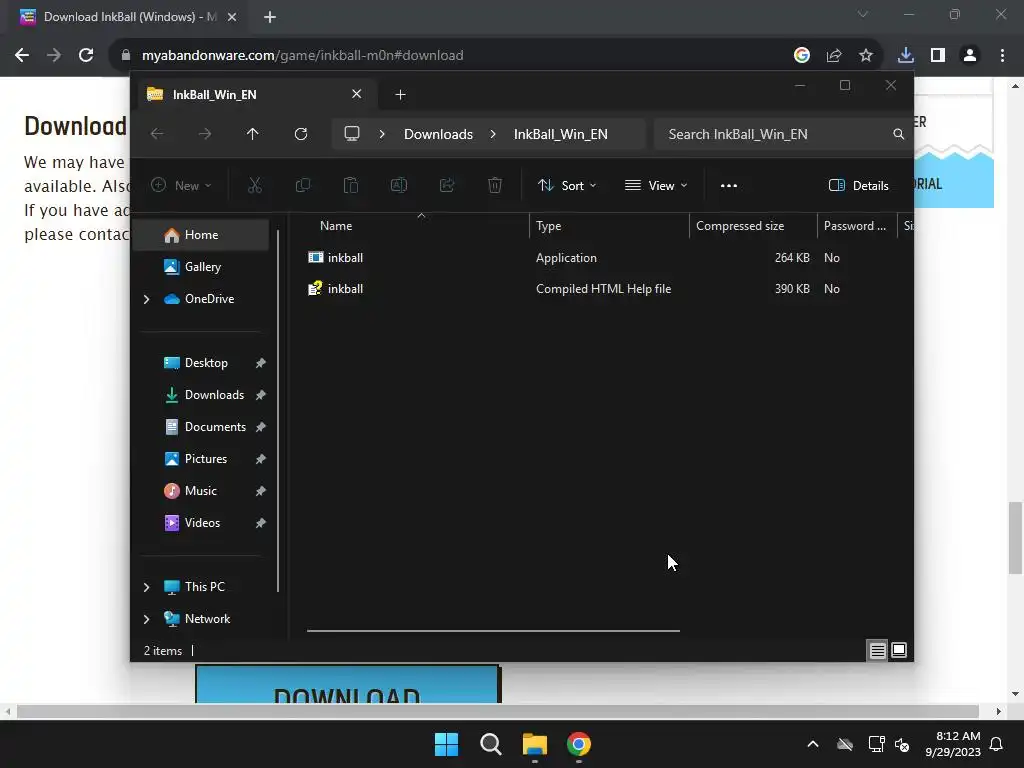Click the Google icon in address bar
Screen dimensions: 1024x768
802,56
